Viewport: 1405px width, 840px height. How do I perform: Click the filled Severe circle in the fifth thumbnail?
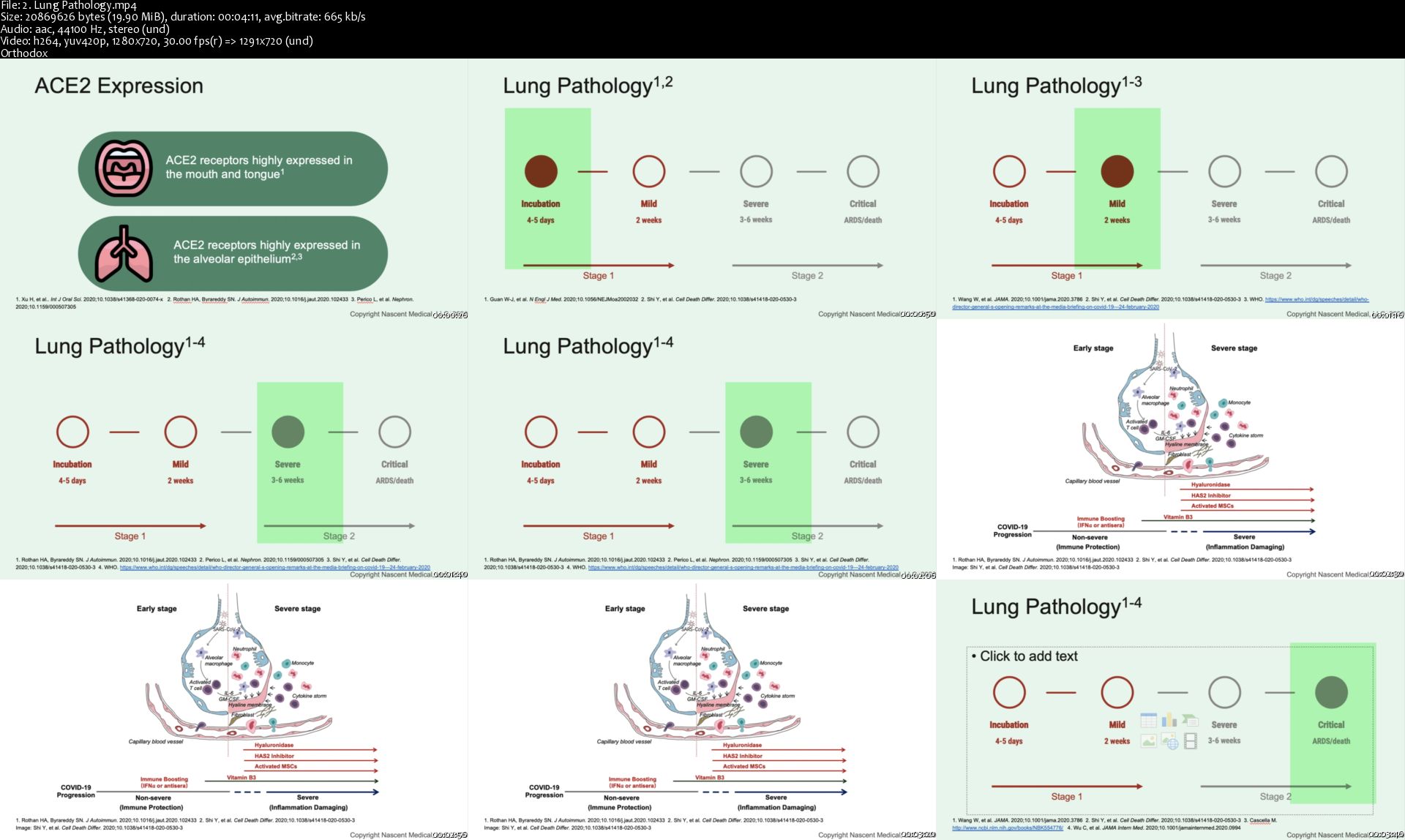pos(756,432)
